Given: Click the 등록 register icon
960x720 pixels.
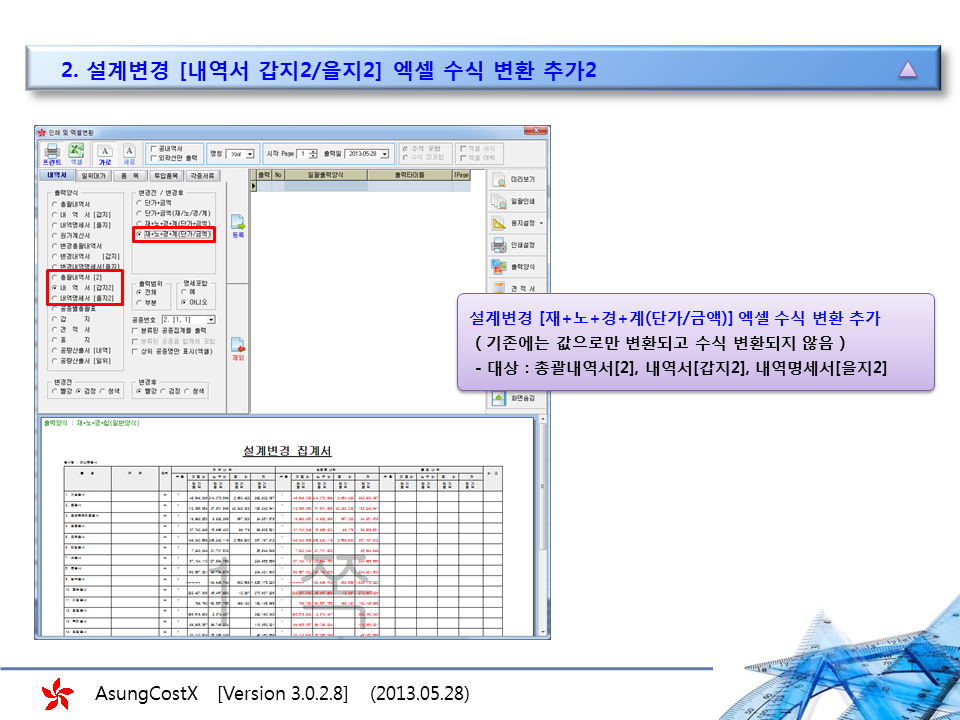Looking at the screenshot, I should pos(238,224).
